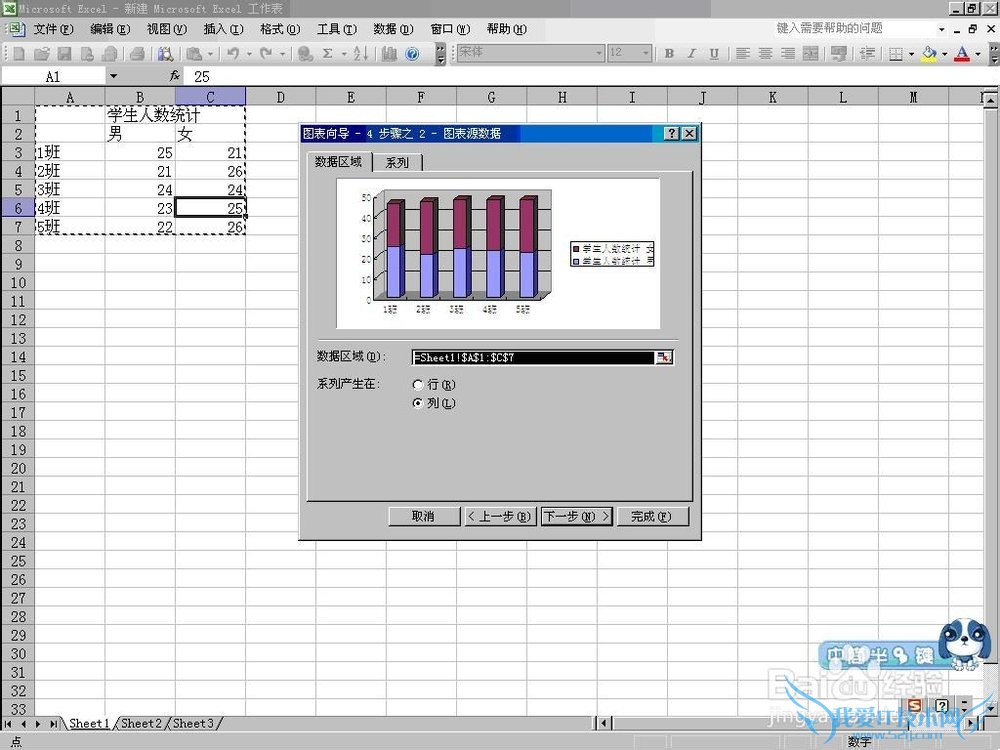Toggle Align Left

pos(742,54)
